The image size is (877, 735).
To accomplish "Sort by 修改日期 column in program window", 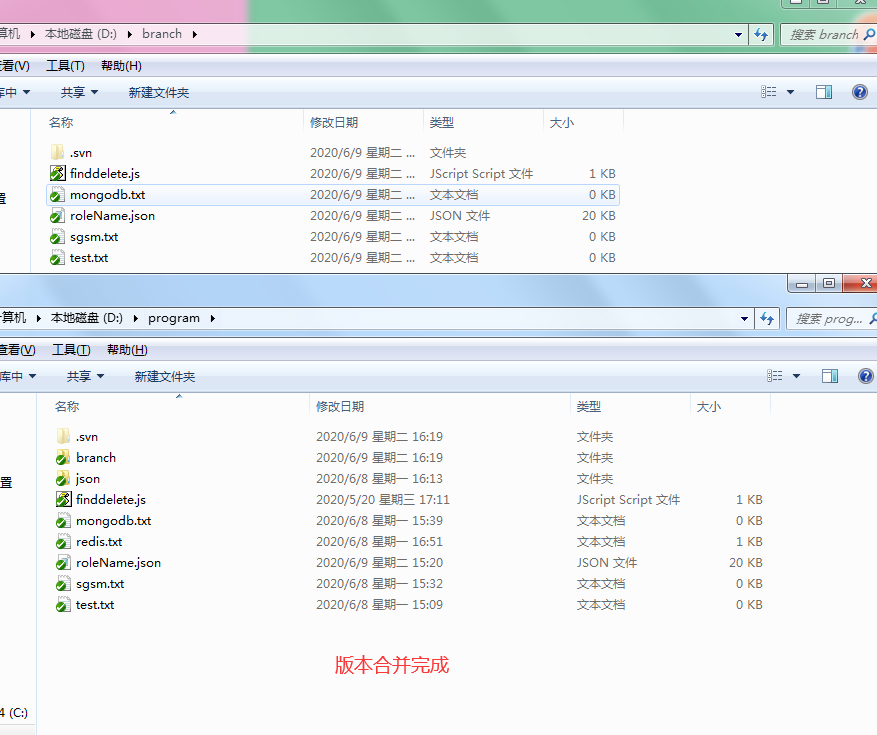I will click(x=340, y=407).
